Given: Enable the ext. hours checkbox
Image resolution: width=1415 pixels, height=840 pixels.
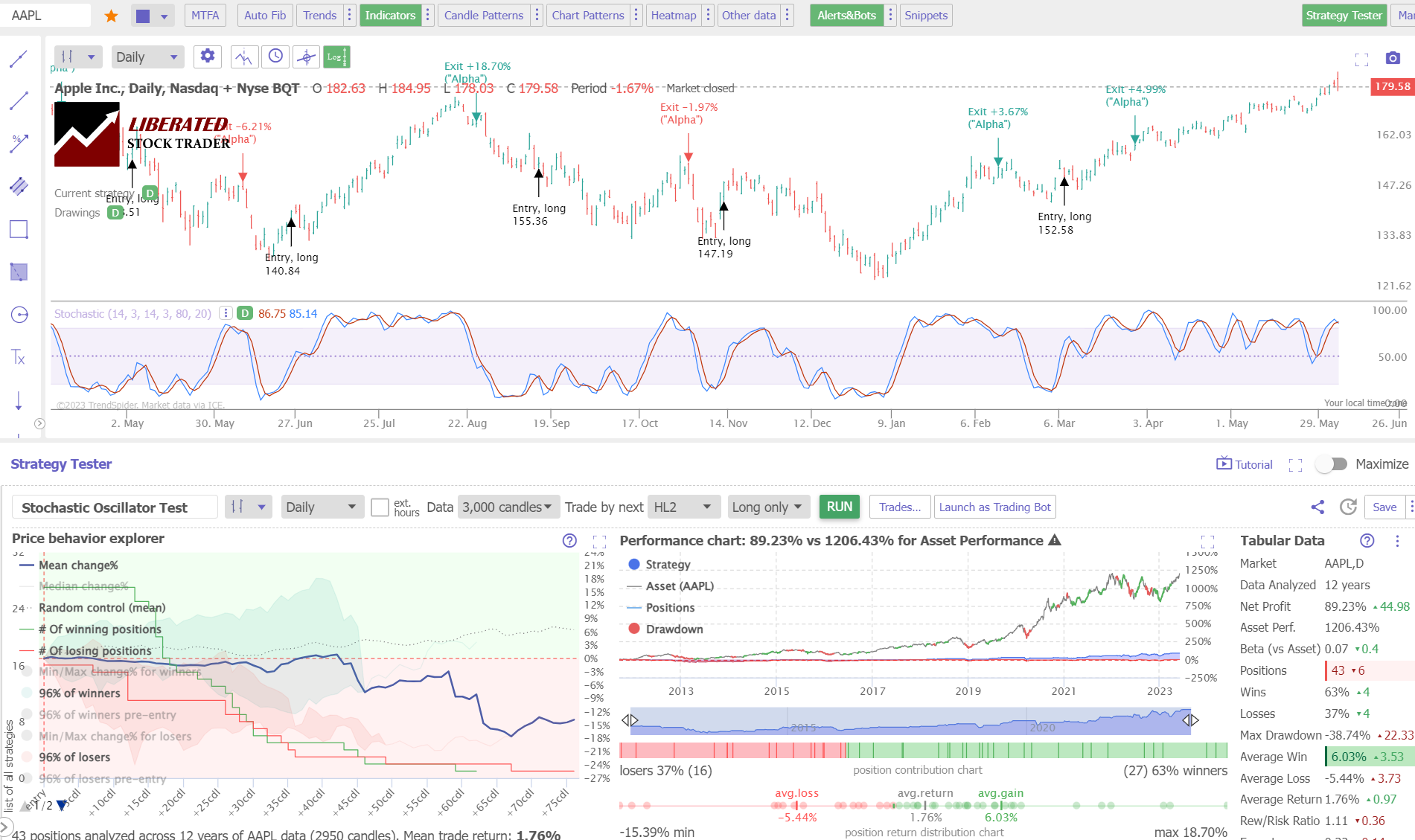Looking at the screenshot, I should (x=380, y=507).
